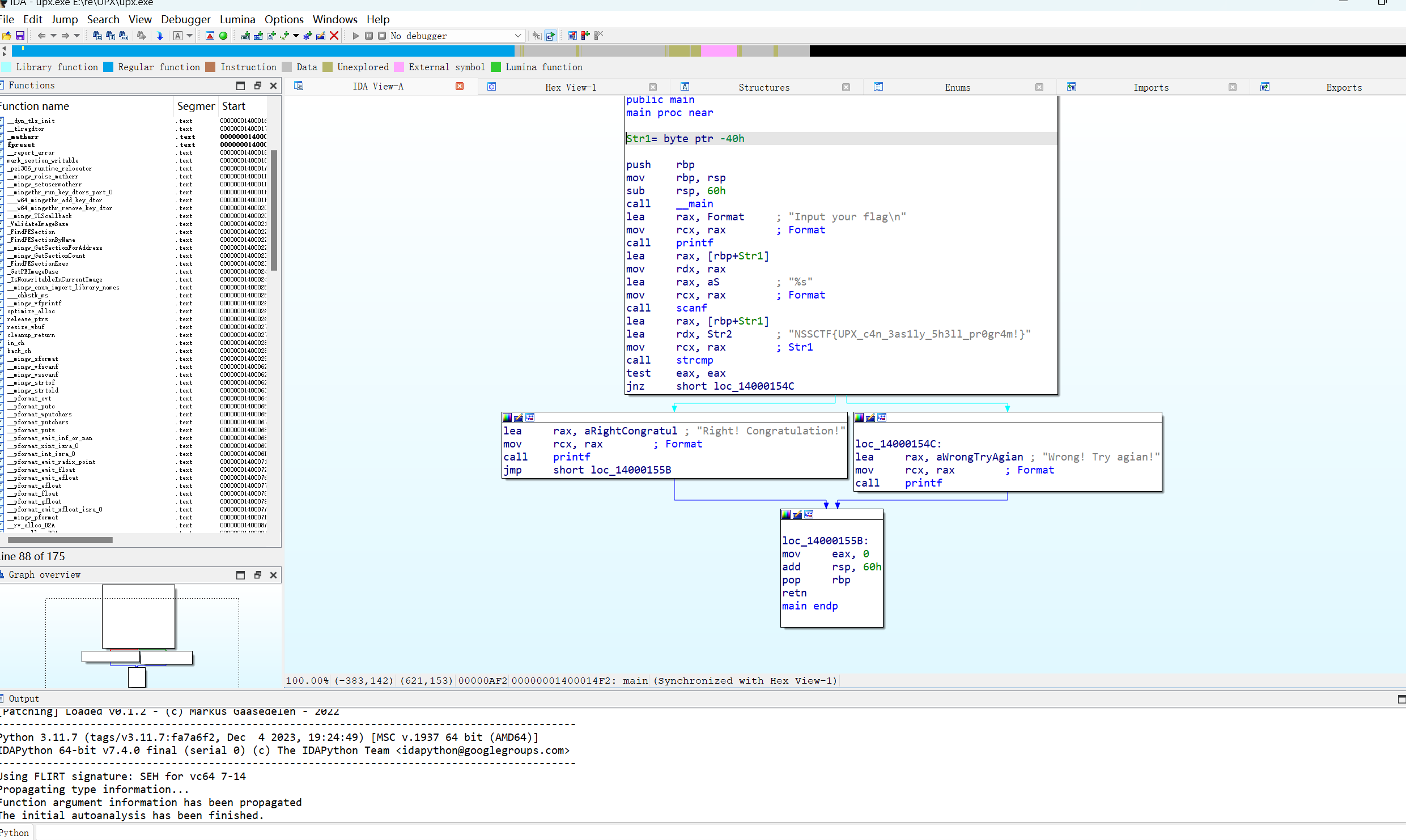Click the green circle toolbar icon
The image size is (1406, 840).
click(x=223, y=36)
